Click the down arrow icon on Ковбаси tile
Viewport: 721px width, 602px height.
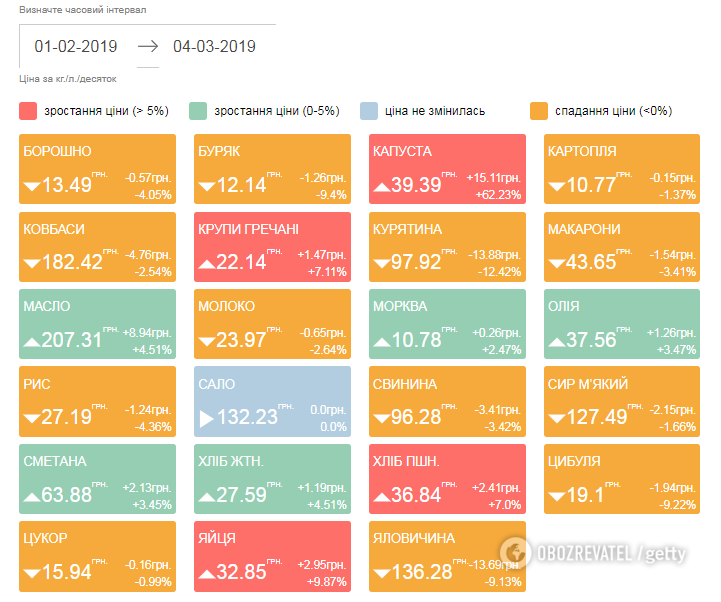pyautogui.click(x=31, y=263)
